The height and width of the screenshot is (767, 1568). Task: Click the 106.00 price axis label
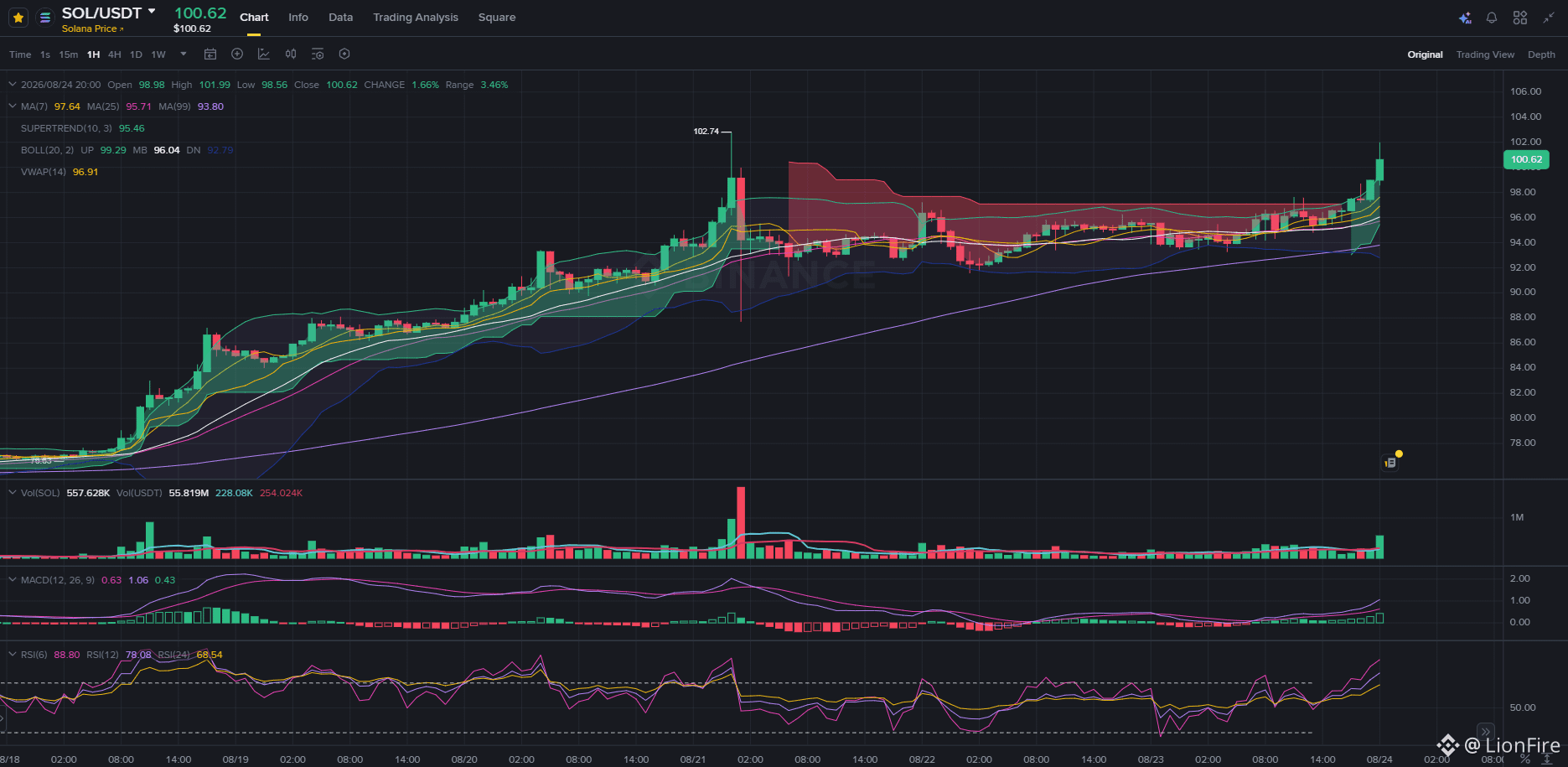(1525, 91)
